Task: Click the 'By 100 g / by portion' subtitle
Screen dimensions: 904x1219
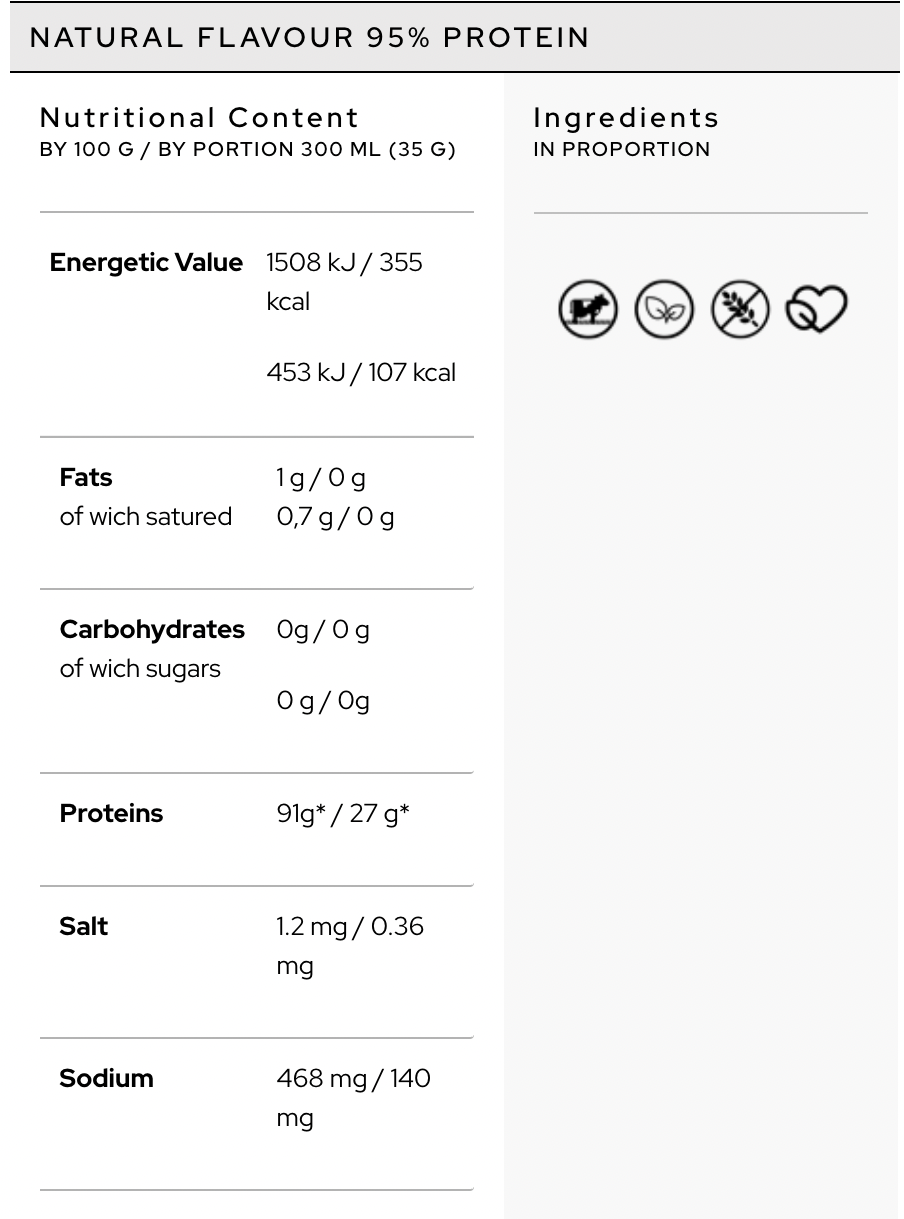Action: pos(247,150)
